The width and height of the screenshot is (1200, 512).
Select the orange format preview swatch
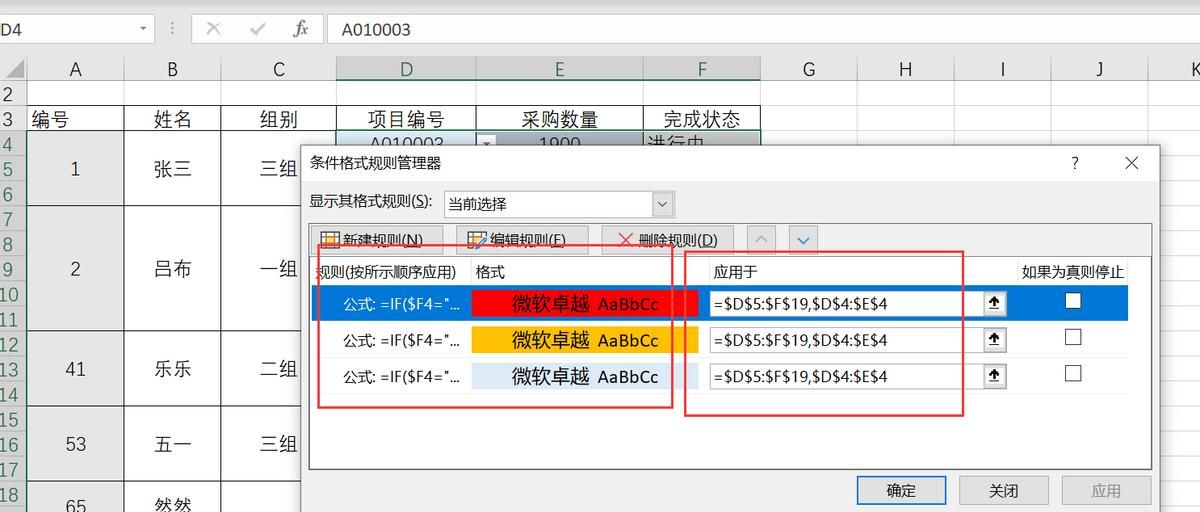585,340
